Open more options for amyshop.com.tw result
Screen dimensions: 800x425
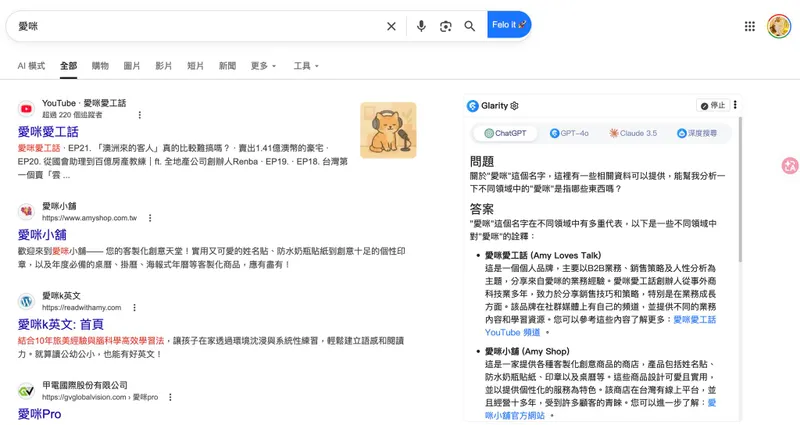pyautogui.click(x=150, y=218)
